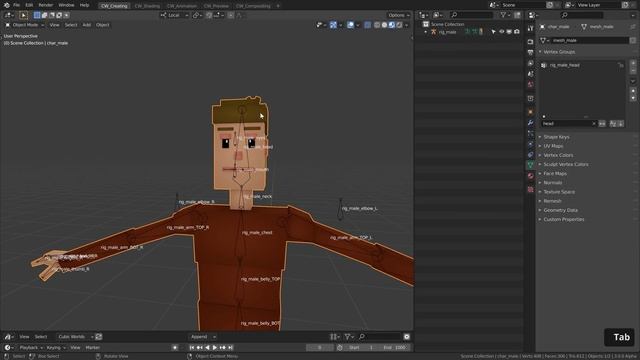
Task: Toggle X-ray display in the viewport
Action: click(367, 25)
